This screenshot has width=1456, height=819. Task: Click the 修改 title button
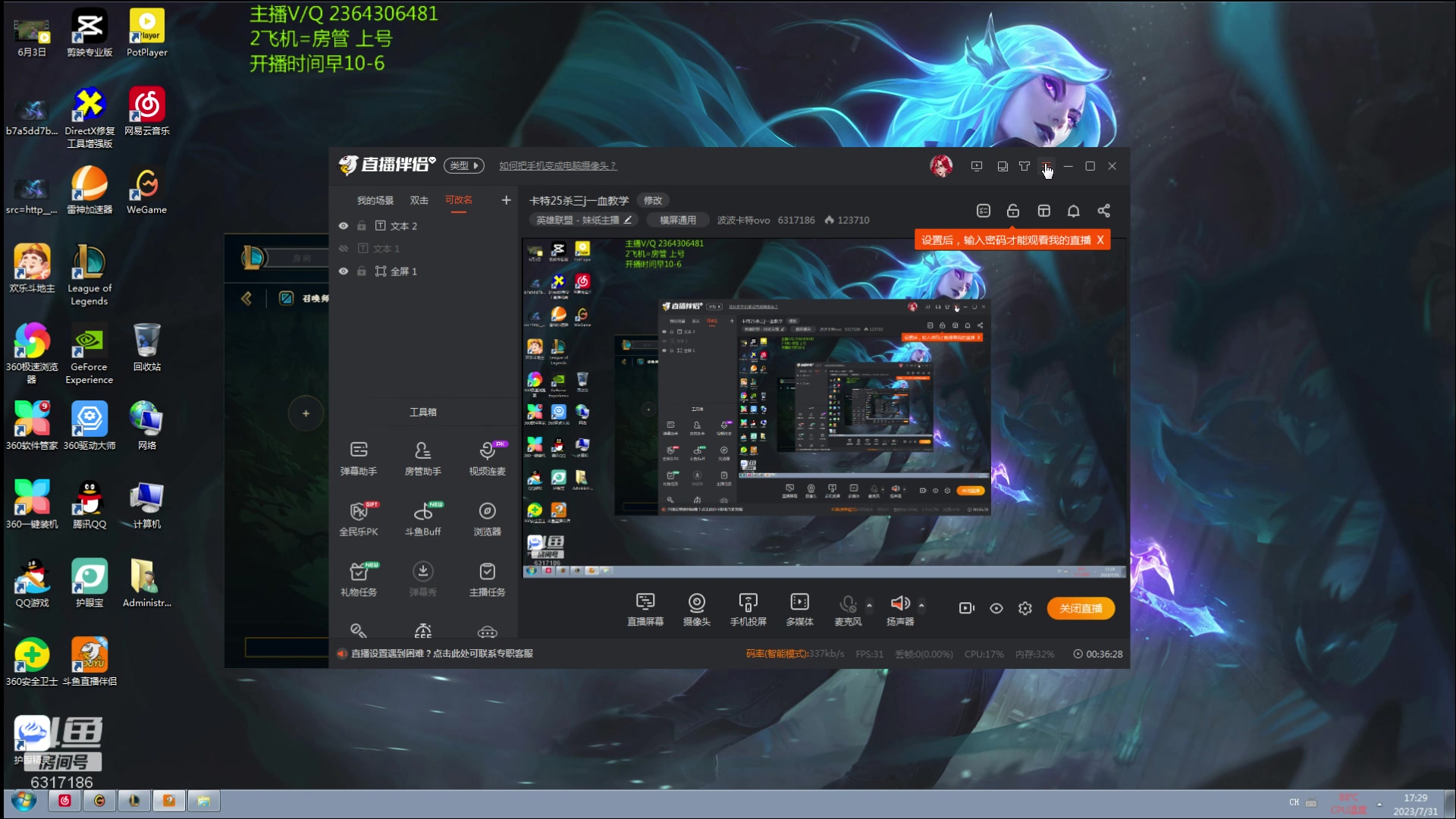coord(653,200)
